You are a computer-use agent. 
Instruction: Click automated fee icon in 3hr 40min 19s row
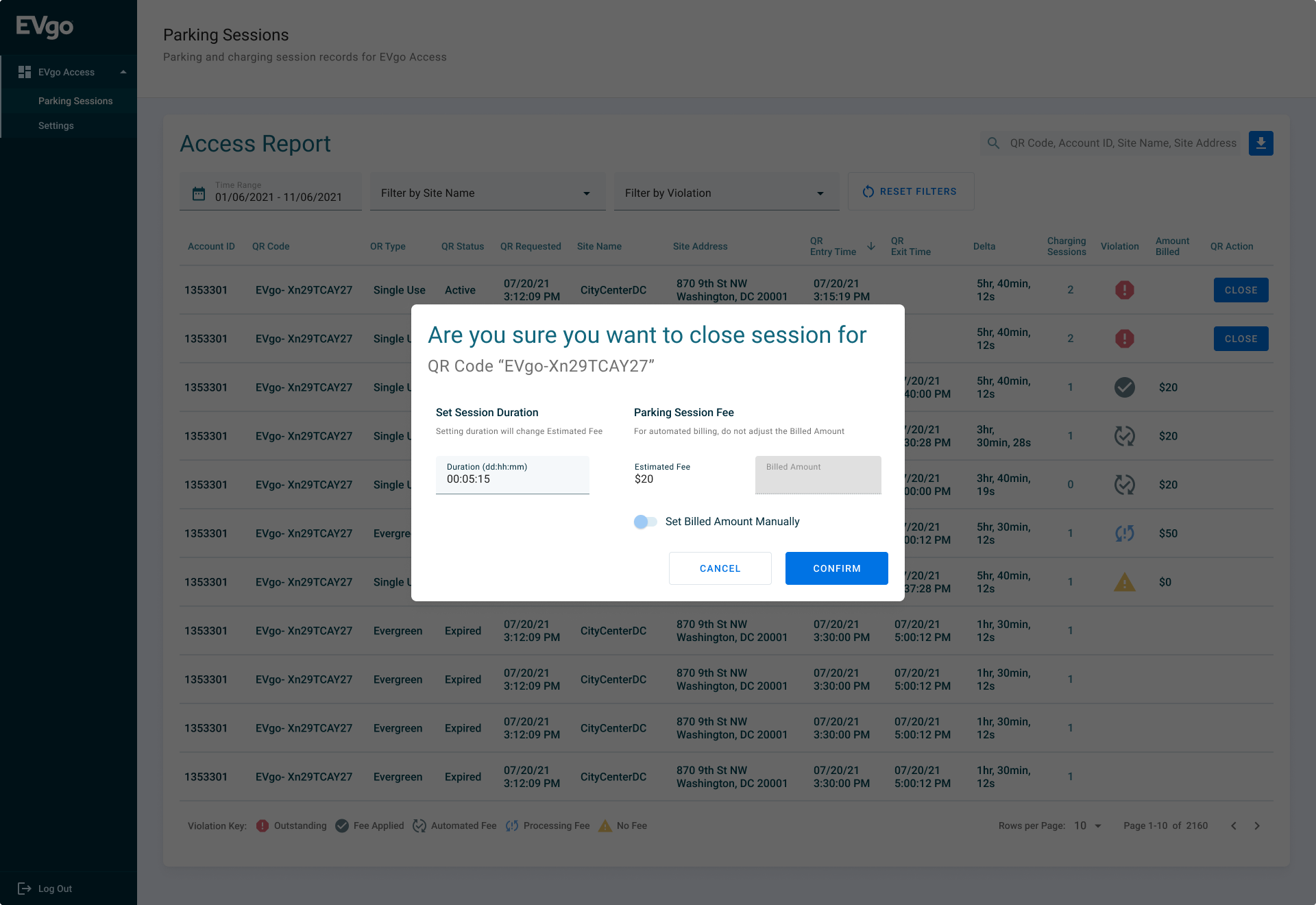pyautogui.click(x=1124, y=485)
